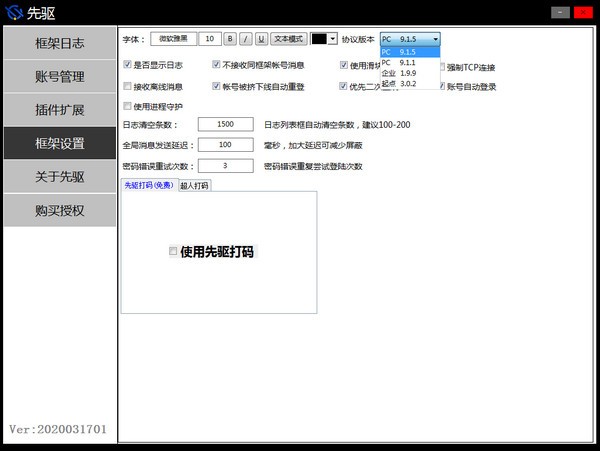Toggle italic font style button
Image resolution: width=600 pixels, height=451 pixels.
click(246, 39)
